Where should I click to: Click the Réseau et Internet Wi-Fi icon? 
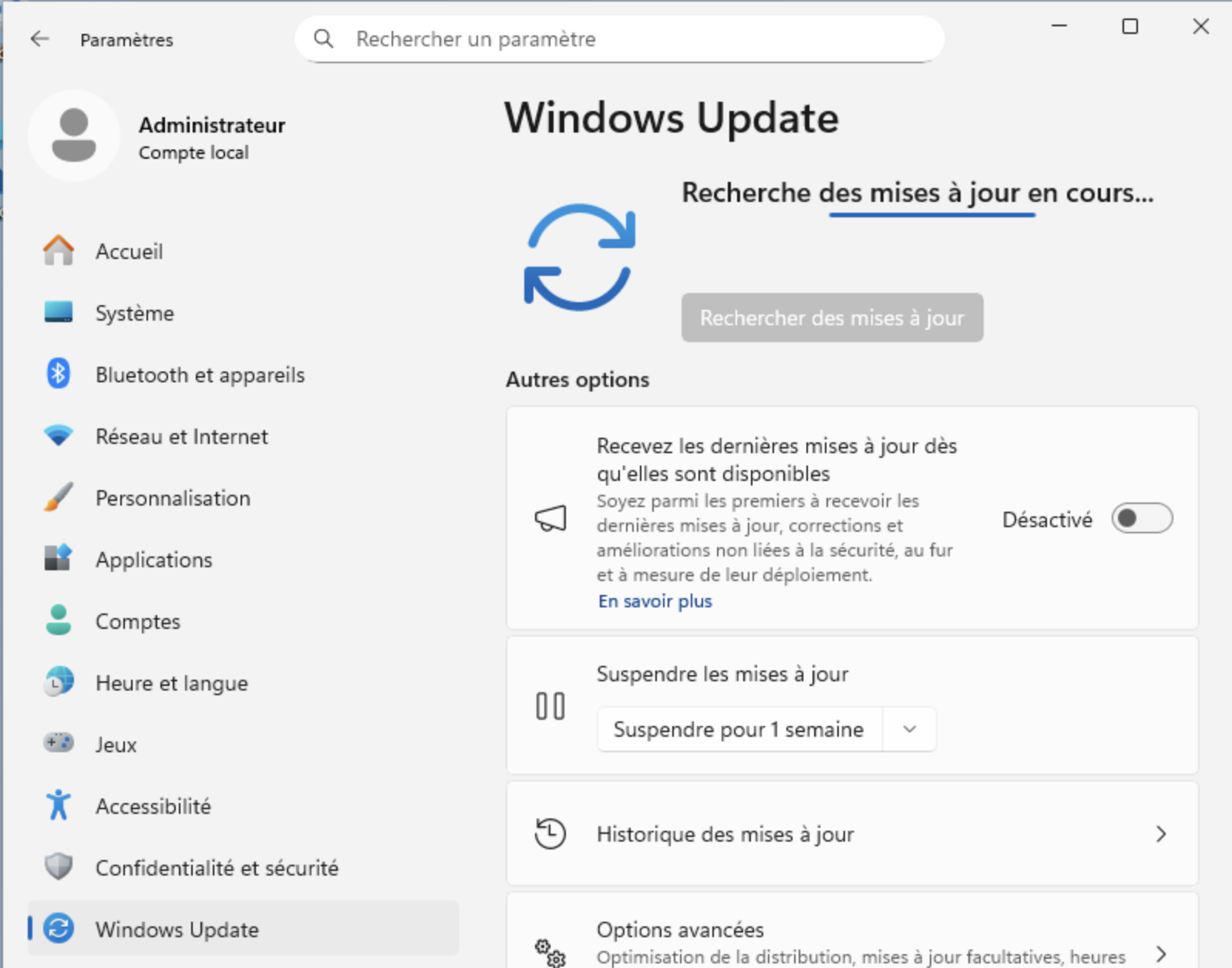click(59, 435)
